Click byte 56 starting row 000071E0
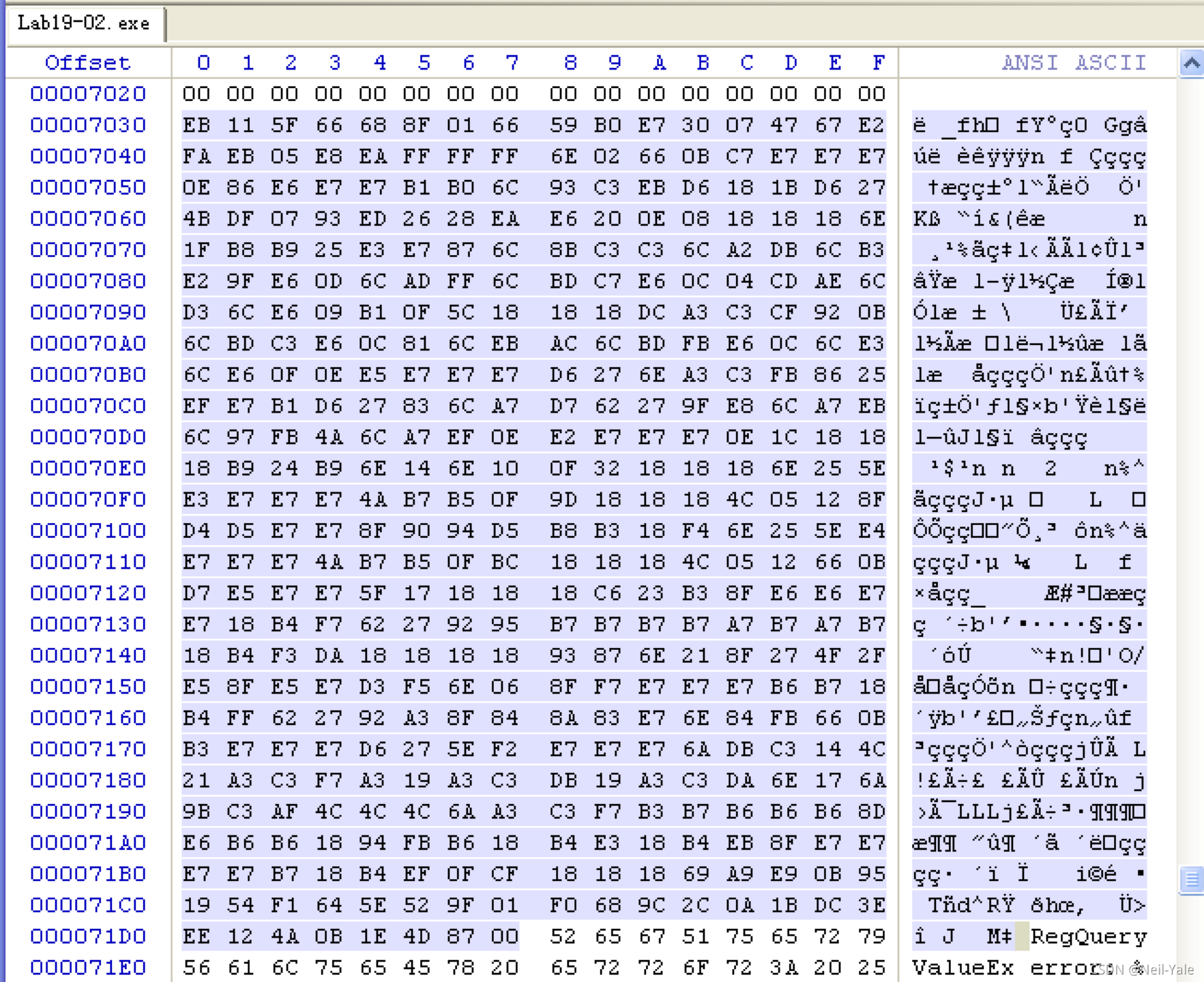Viewport: 1204px width, 982px height. (x=196, y=968)
